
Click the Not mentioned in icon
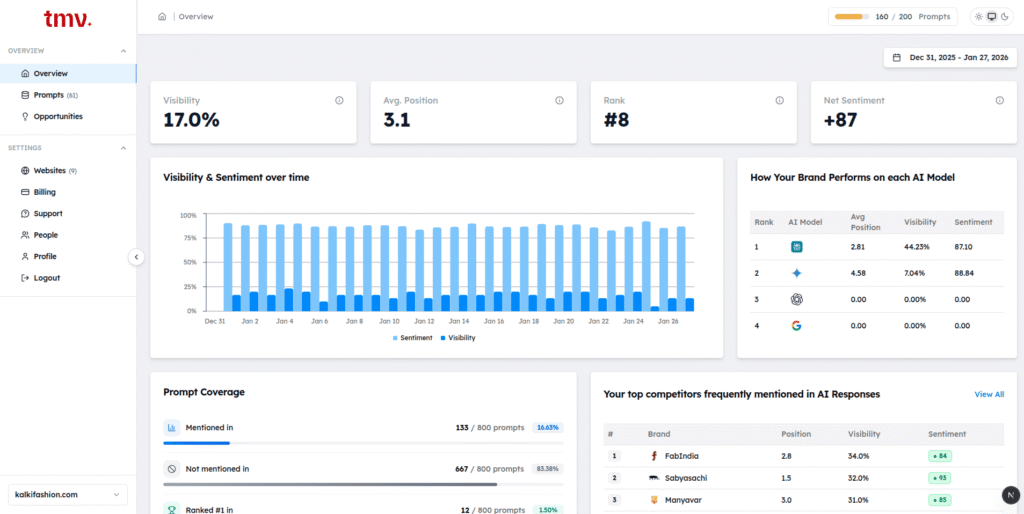pos(172,469)
